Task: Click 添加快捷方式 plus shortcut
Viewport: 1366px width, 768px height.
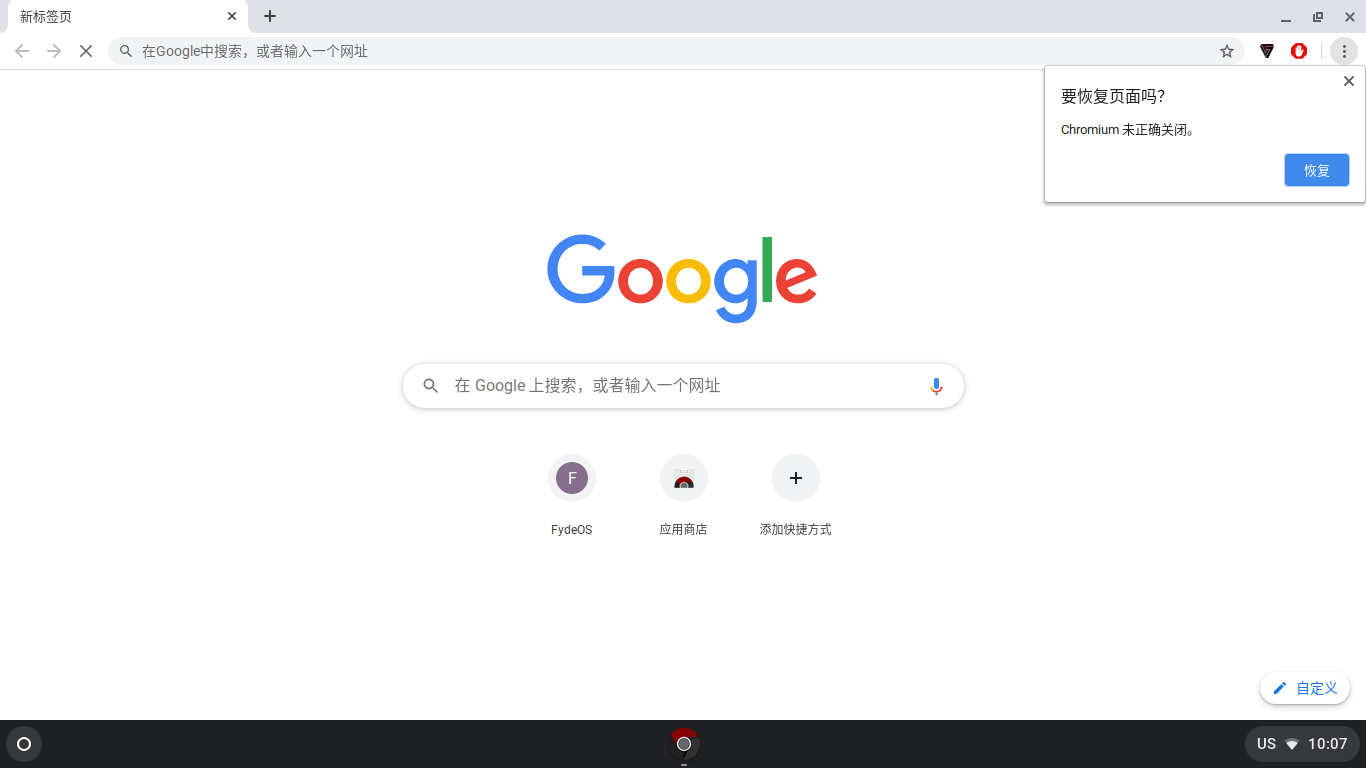Action: [x=796, y=496]
